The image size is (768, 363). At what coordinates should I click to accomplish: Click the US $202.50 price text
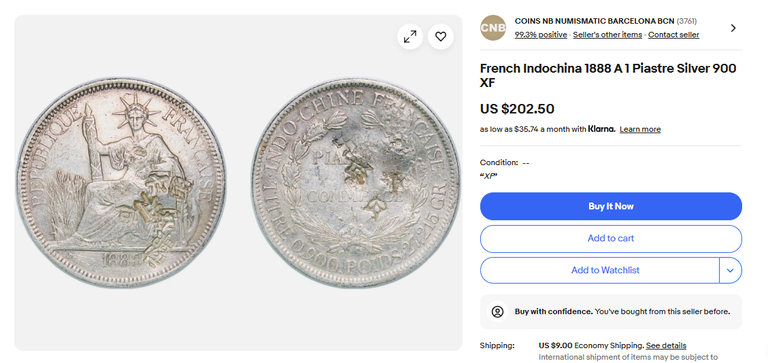[517, 109]
